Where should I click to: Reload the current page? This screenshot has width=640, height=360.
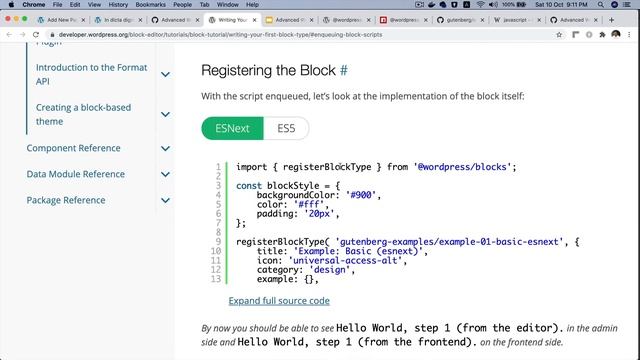(36, 35)
